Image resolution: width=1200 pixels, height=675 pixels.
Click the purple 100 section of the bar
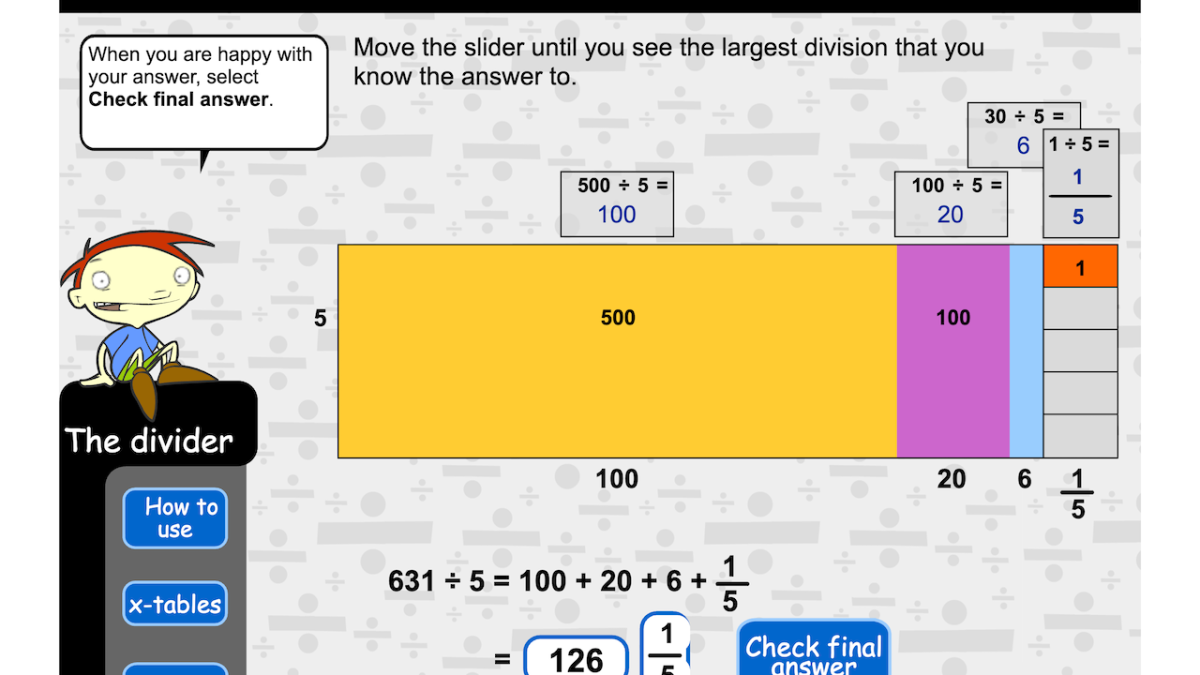coord(952,350)
